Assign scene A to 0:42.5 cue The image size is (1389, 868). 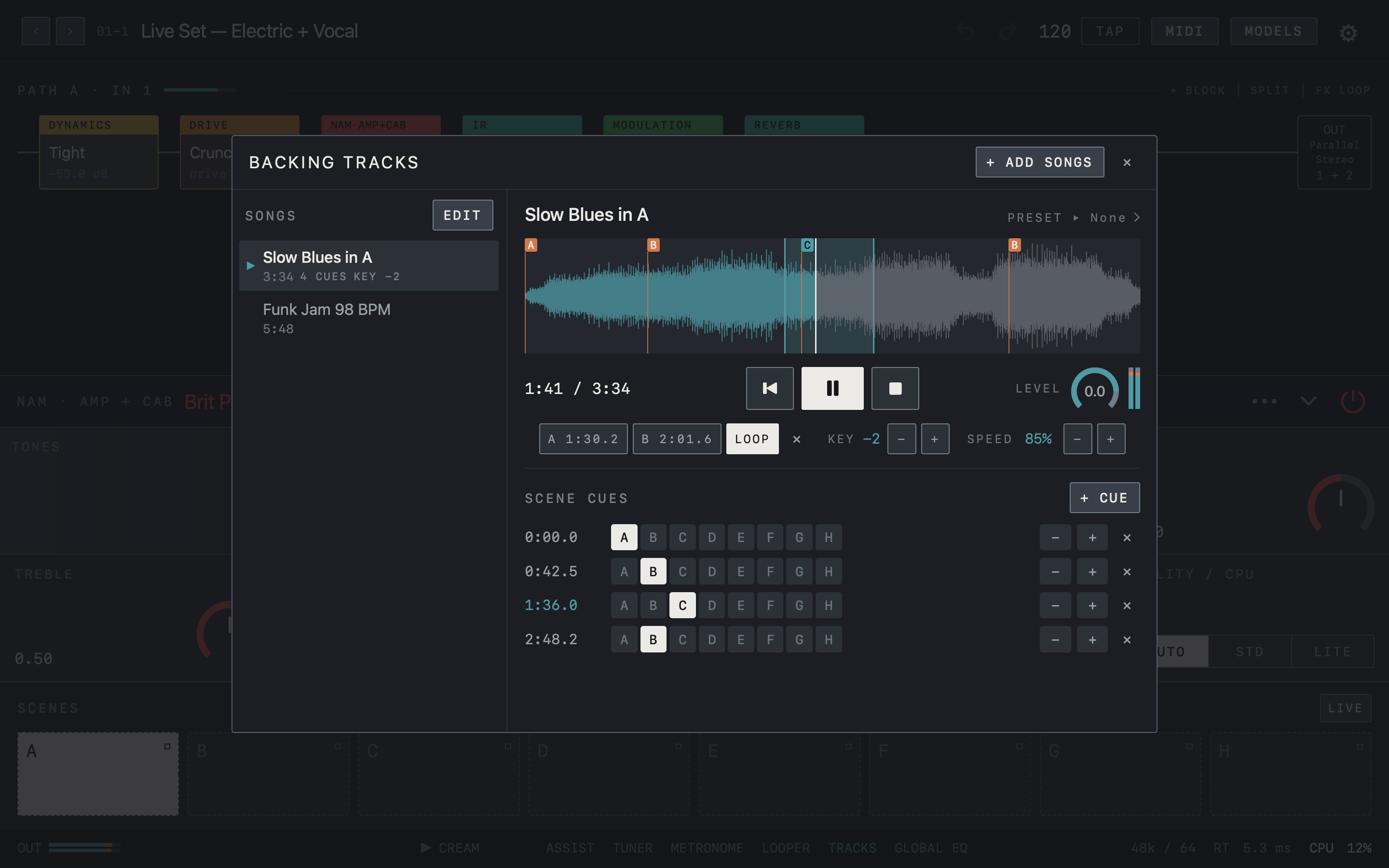click(x=624, y=572)
